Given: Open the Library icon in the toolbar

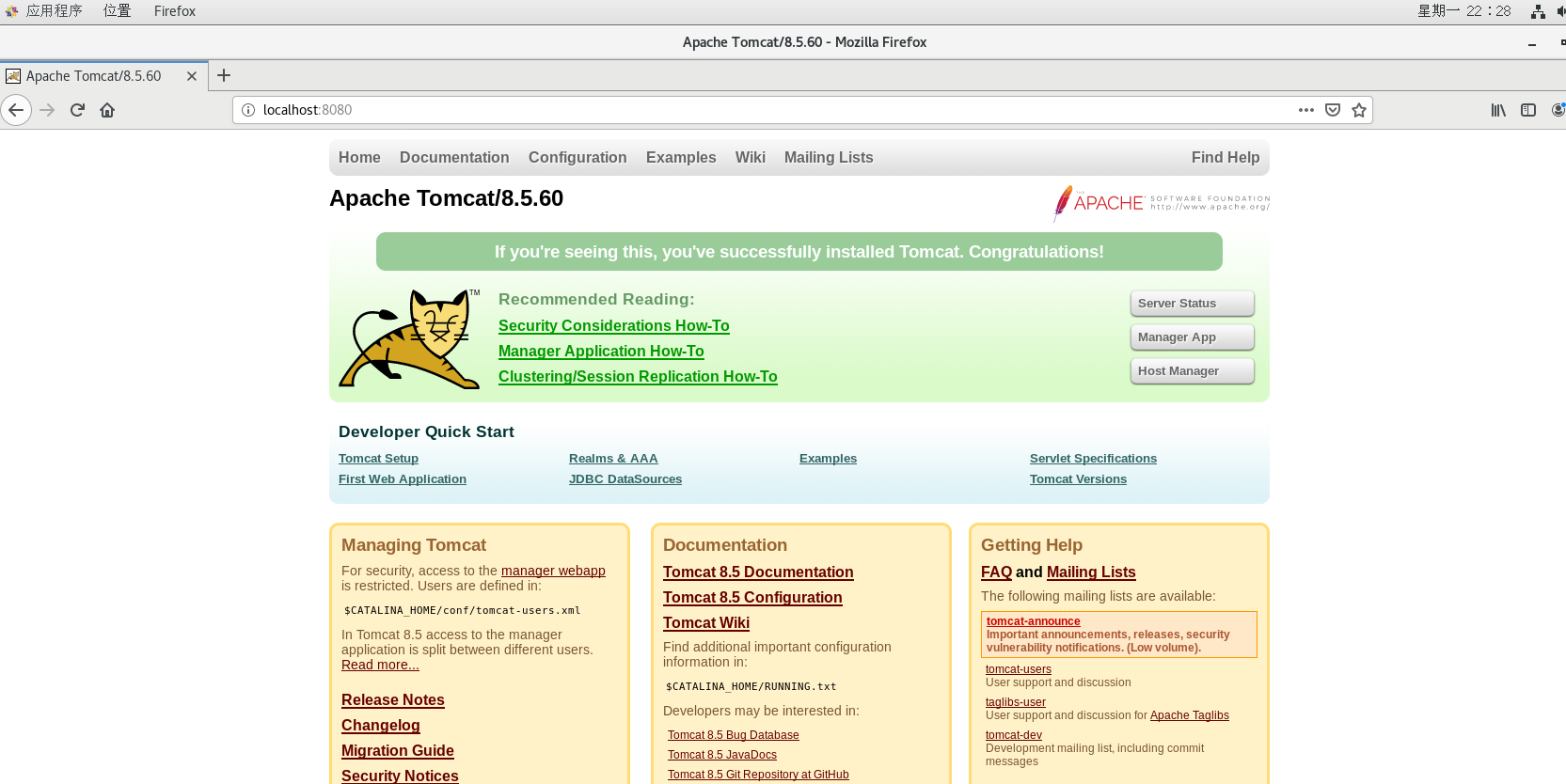Looking at the screenshot, I should click(1498, 110).
